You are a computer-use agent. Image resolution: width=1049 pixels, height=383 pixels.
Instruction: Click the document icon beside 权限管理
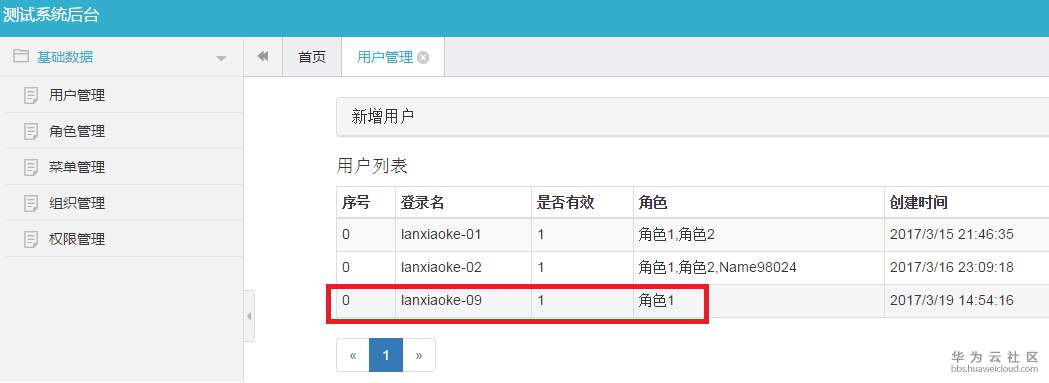click(31, 239)
